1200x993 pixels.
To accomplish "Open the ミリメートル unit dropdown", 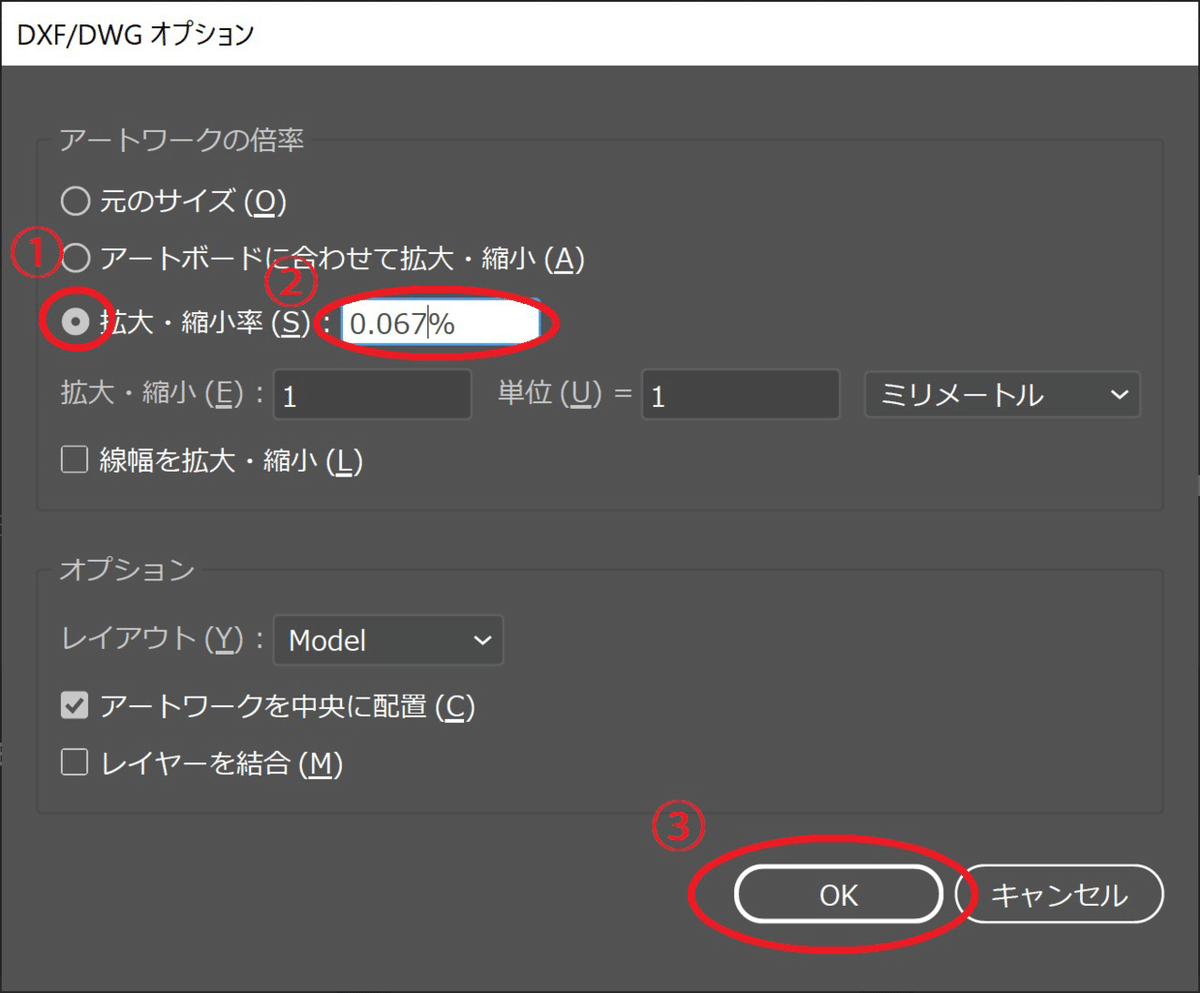I will click(x=1000, y=394).
